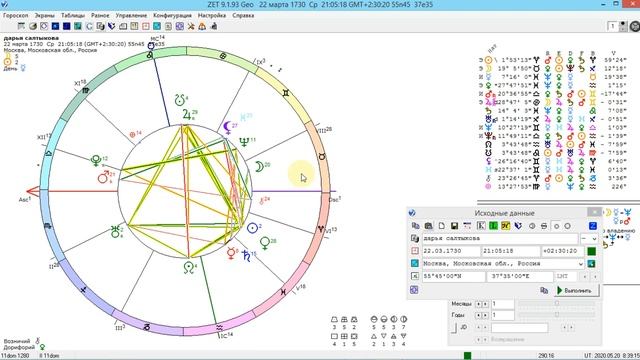Click the 290.16 value in status bar
Screen dimensions: 640x360
coord(546,356)
